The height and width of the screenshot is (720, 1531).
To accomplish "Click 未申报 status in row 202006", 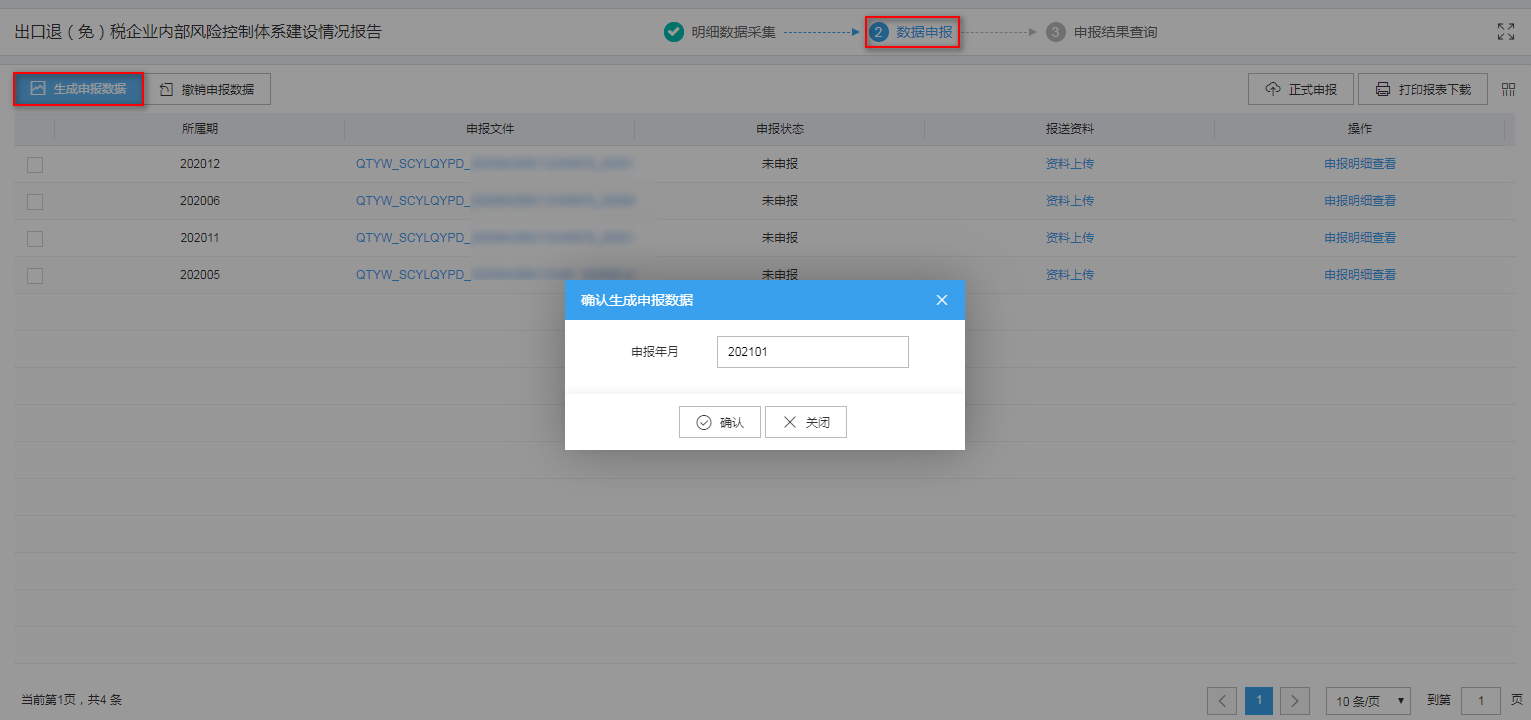I will point(780,201).
